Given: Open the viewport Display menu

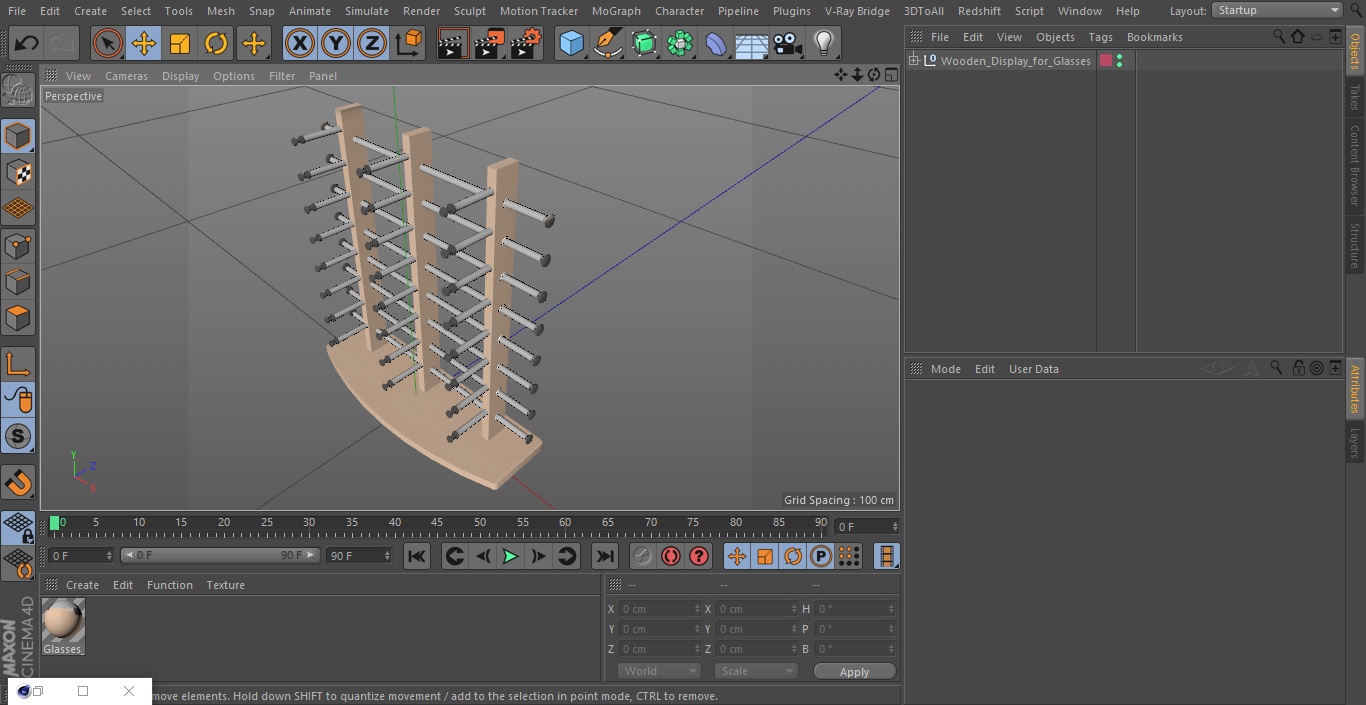Looking at the screenshot, I should pyautogui.click(x=180, y=76).
